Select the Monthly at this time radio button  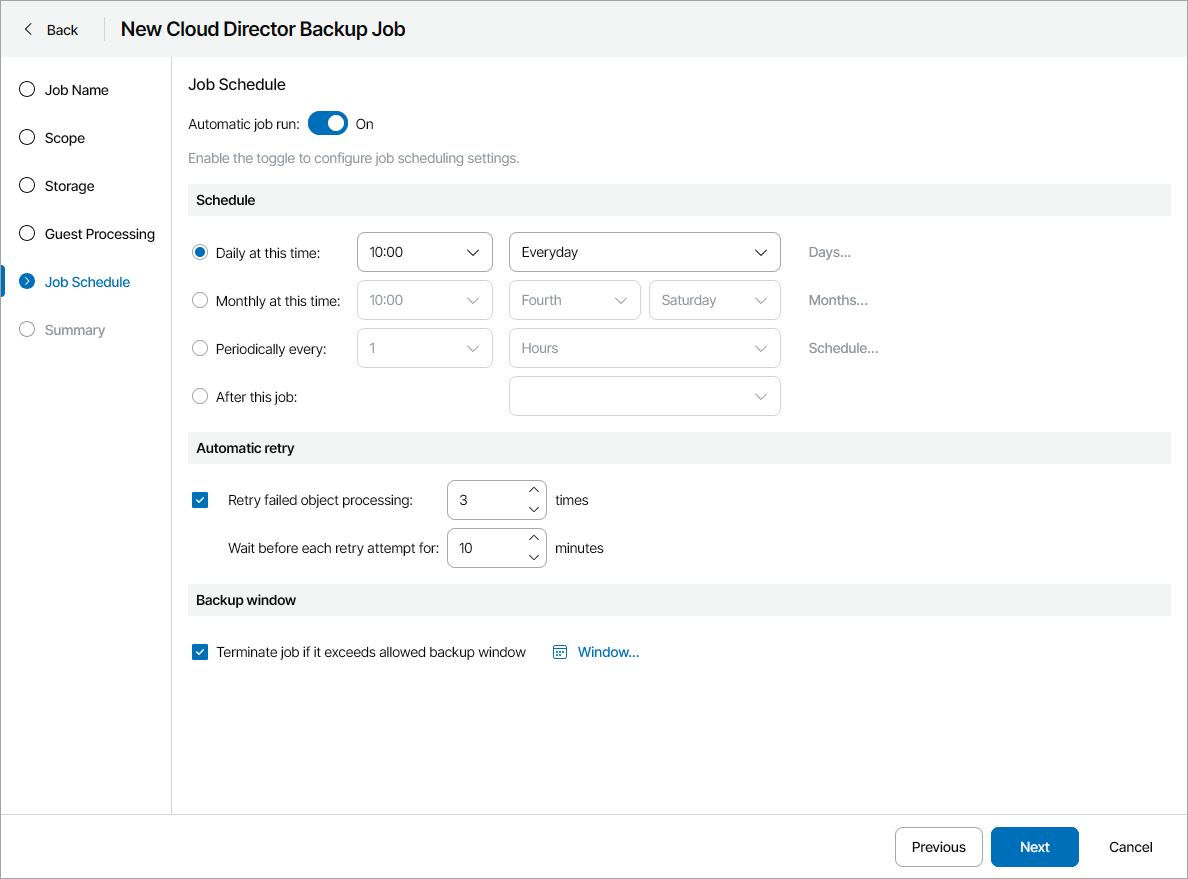pos(200,300)
